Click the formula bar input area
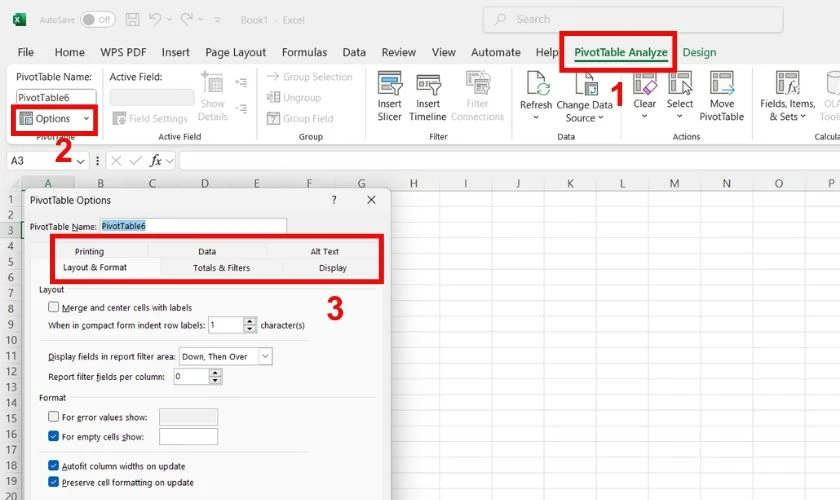The height and width of the screenshot is (500, 840). pyautogui.click(x=509, y=160)
